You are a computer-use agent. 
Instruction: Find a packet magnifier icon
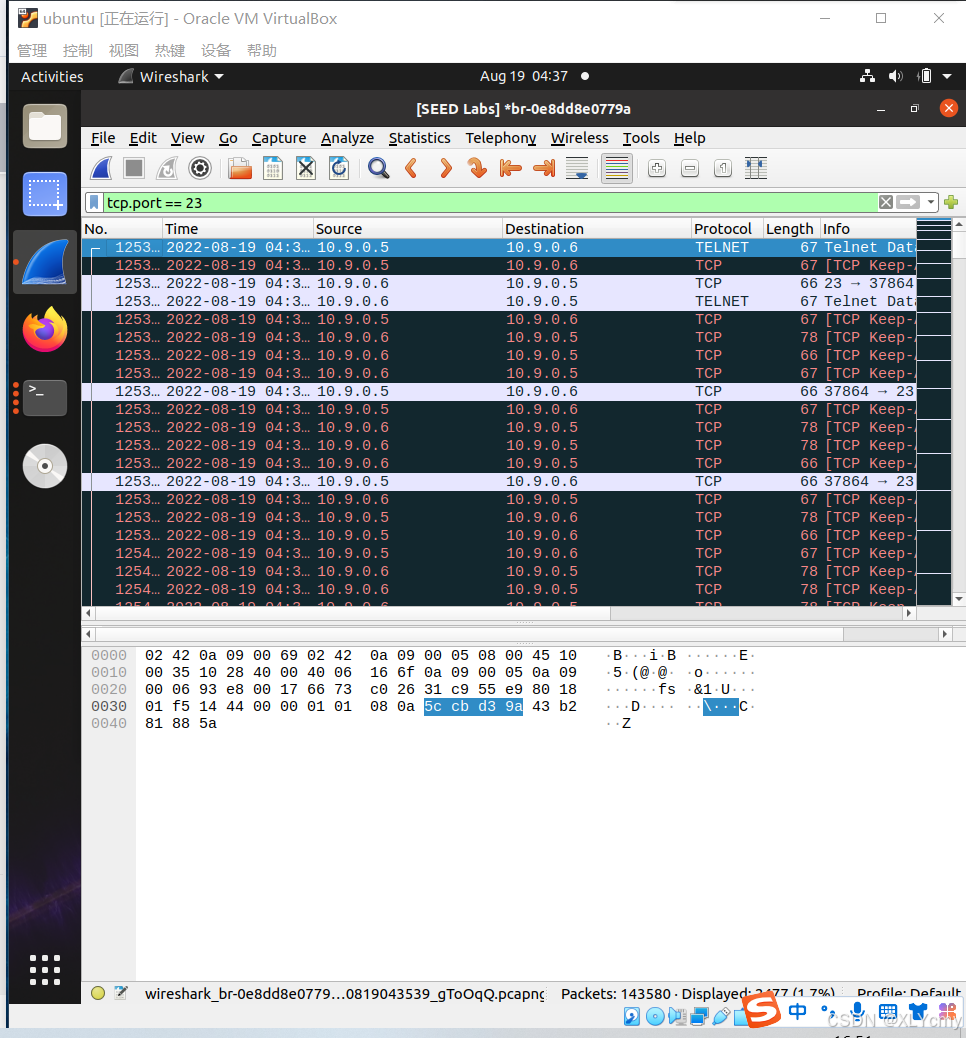tap(379, 168)
